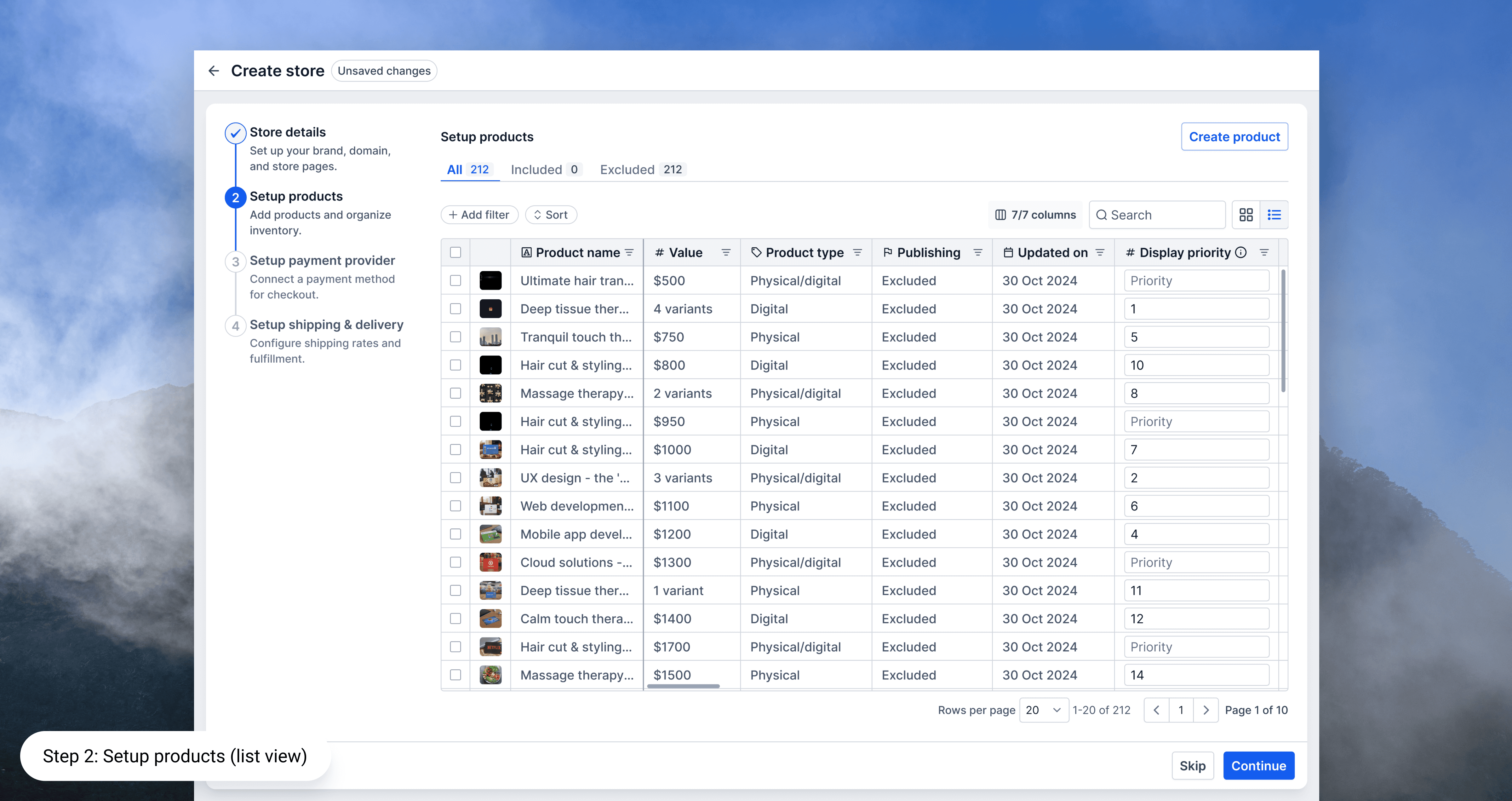Select the list view icon
This screenshot has height=801, width=1512.
tap(1274, 215)
